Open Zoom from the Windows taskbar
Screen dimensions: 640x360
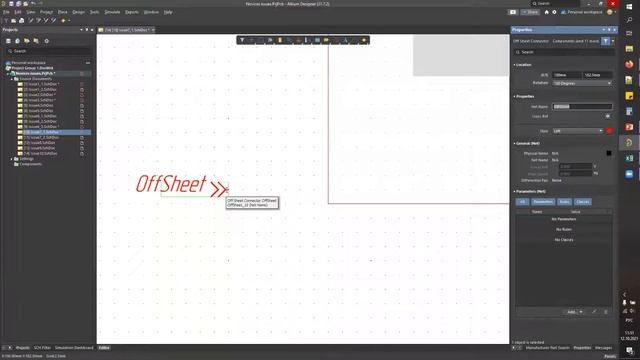click(x=629, y=174)
